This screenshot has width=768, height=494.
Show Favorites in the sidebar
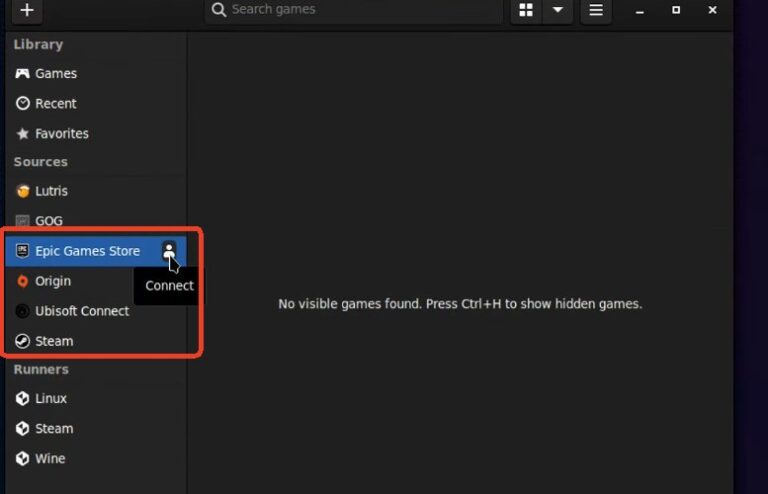pyautogui.click(x=96, y=133)
